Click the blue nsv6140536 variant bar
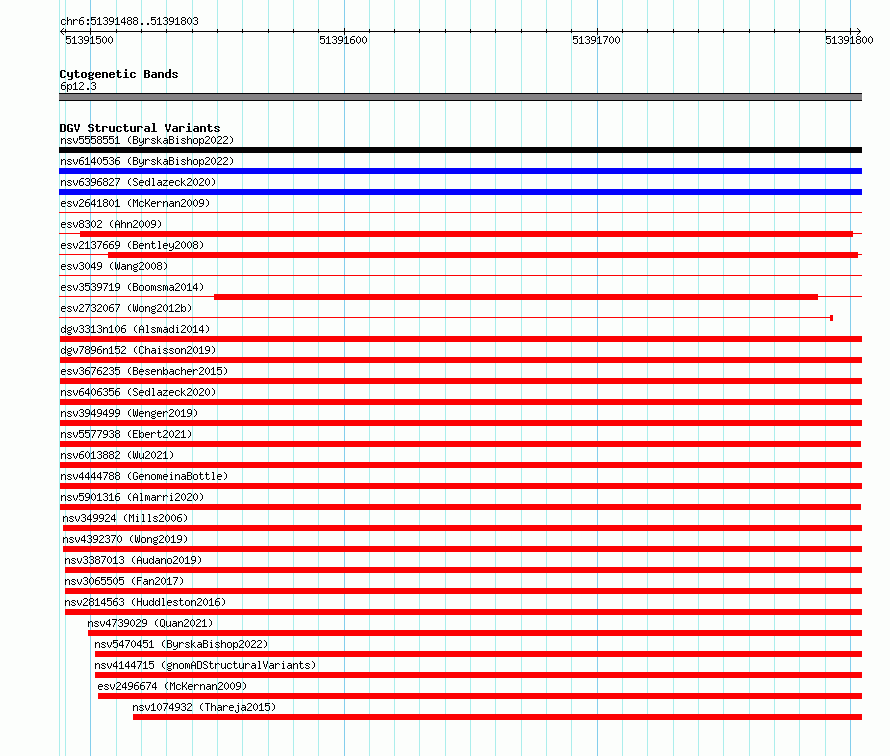This screenshot has width=890, height=756. coord(460,171)
